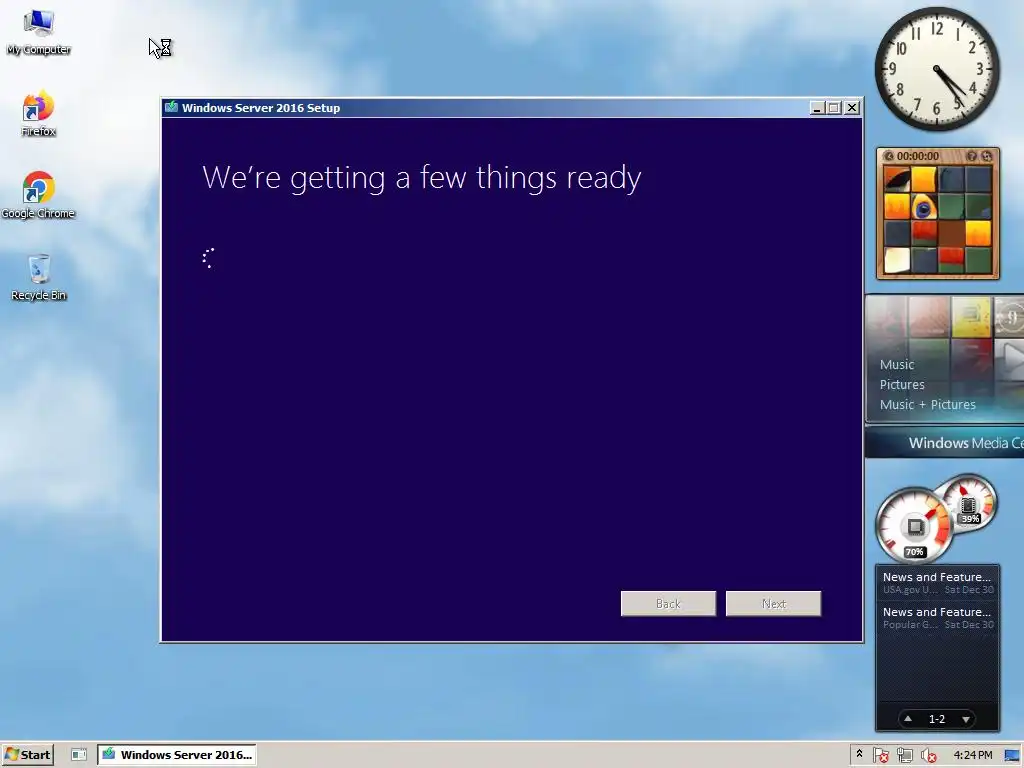Click the Back button in Setup
1024x768 pixels.
pyautogui.click(x=668, y=603)
